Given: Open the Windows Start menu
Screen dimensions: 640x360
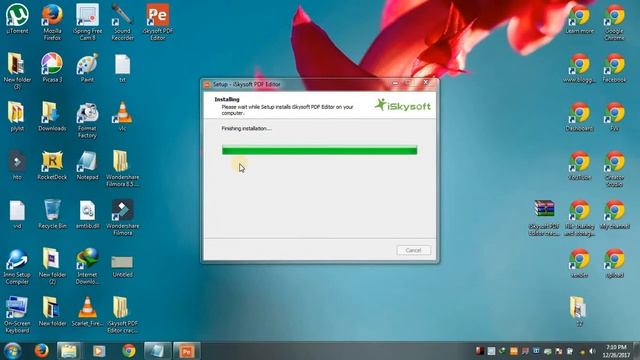Looking at the screenshot, I should pyautogui.click(x=12, y=351).
